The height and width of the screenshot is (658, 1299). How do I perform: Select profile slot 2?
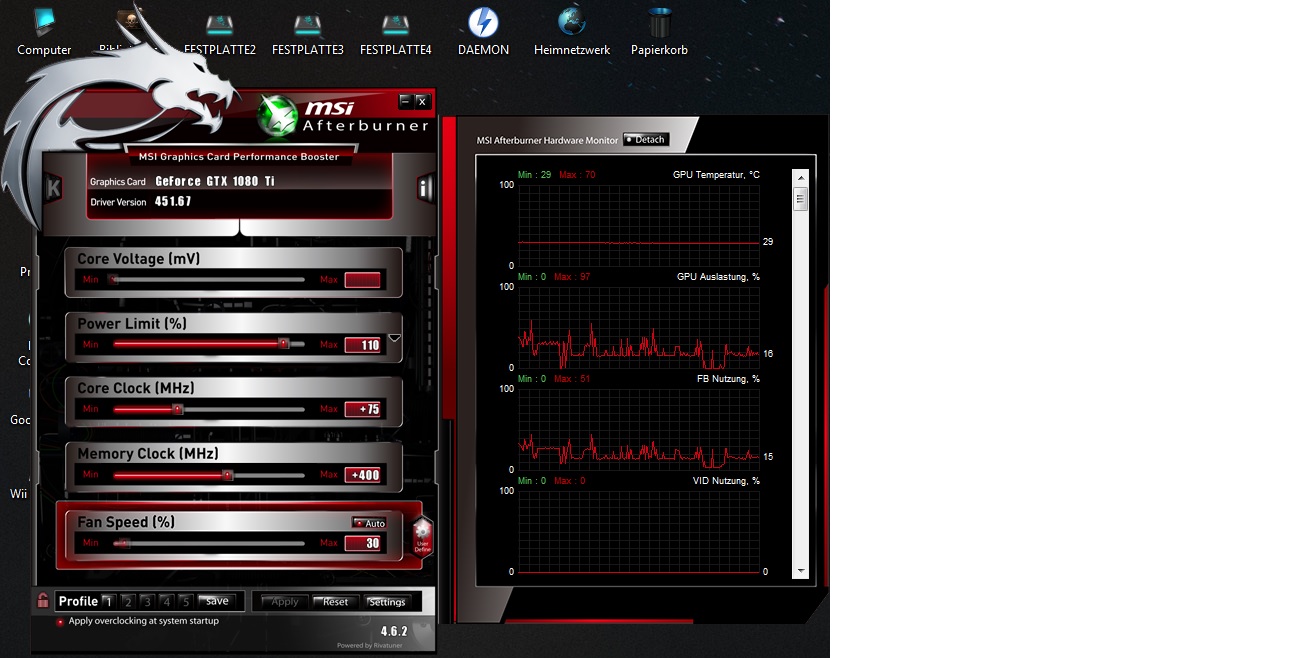click(x=129, y=601)
